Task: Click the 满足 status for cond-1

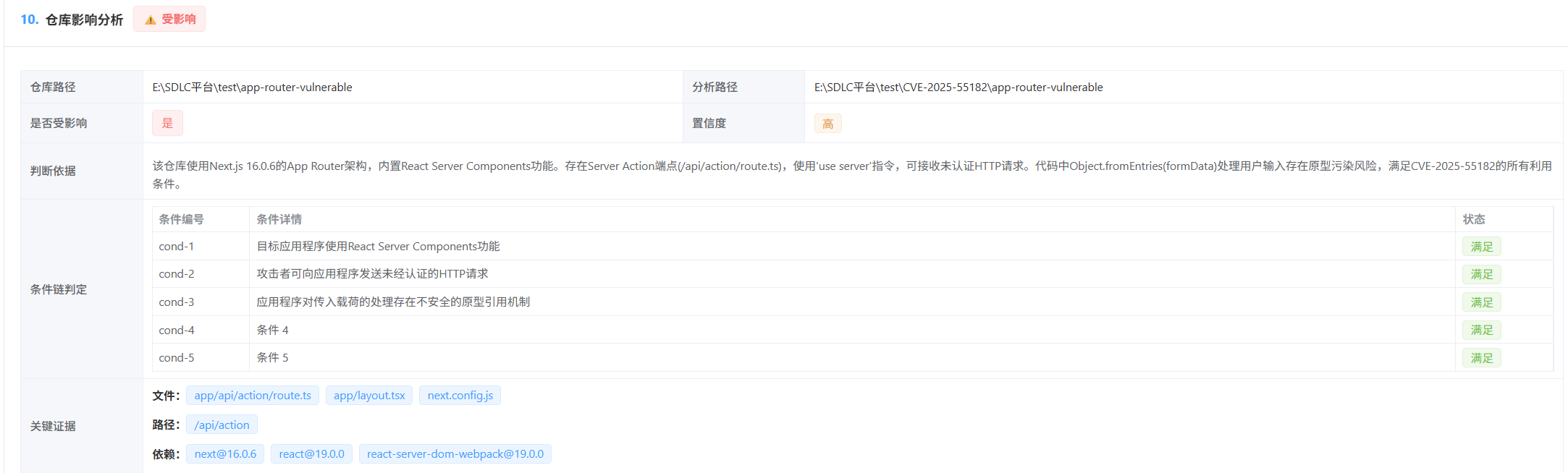Action: pos(1481,247)
